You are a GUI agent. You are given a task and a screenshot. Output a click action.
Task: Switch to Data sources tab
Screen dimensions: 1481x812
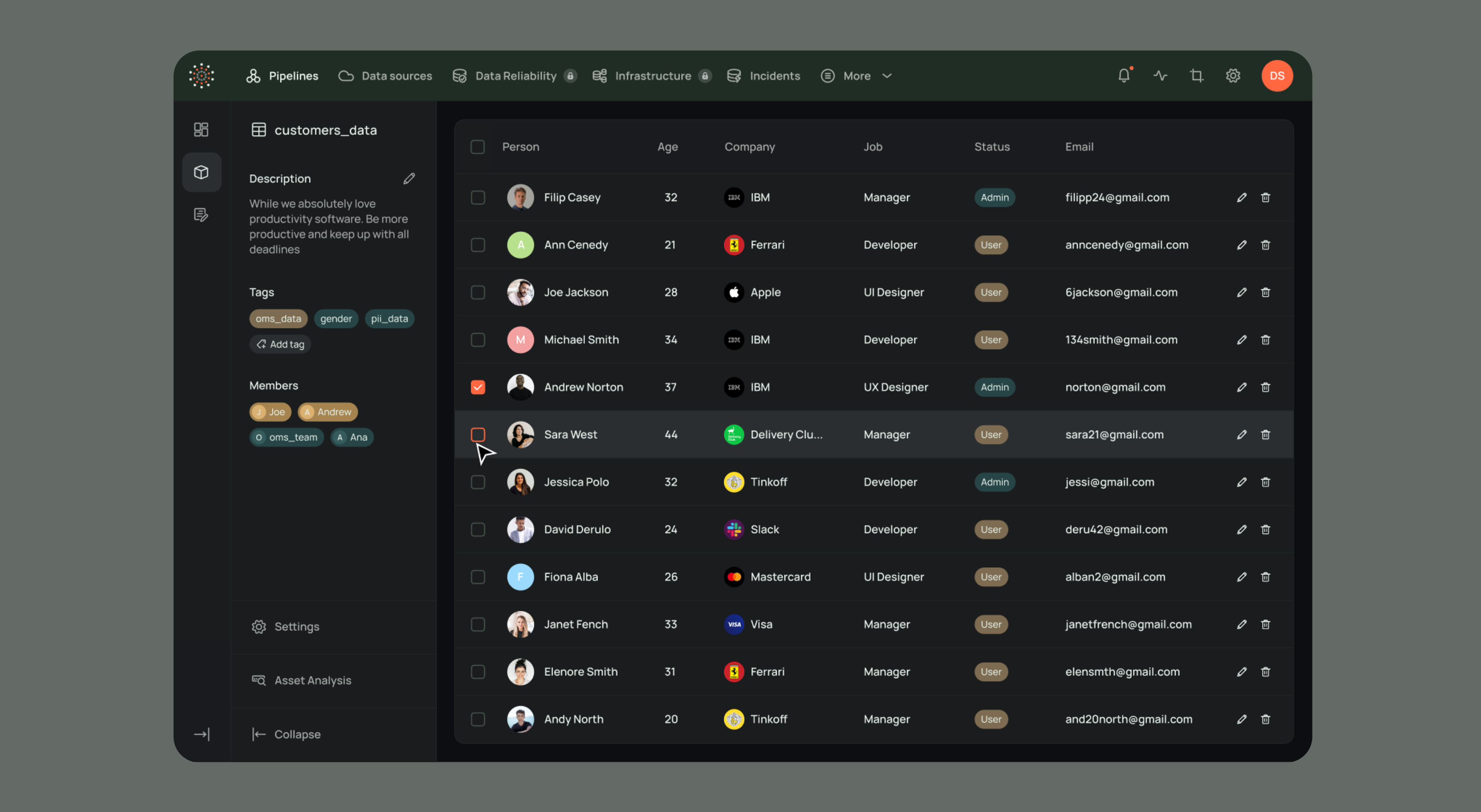[x=385, y=75]
